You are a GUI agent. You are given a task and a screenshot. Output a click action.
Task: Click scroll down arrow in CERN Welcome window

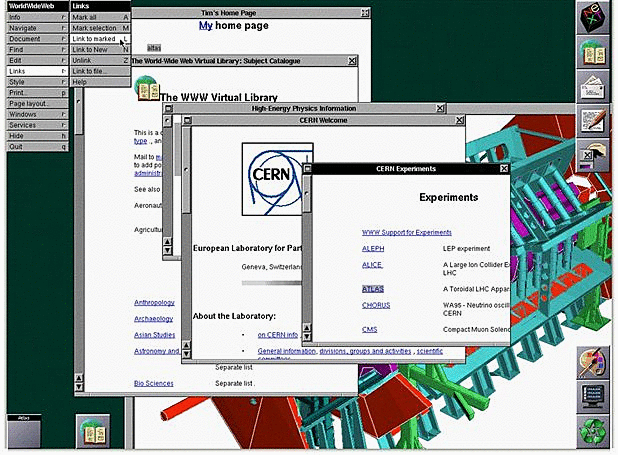(186, 354)
